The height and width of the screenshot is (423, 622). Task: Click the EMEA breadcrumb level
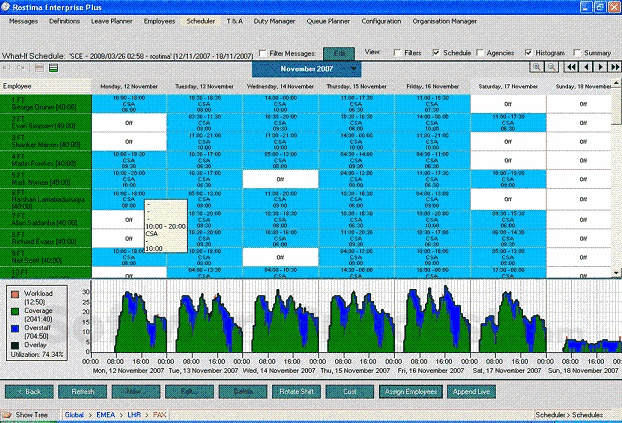click(107, 413)
